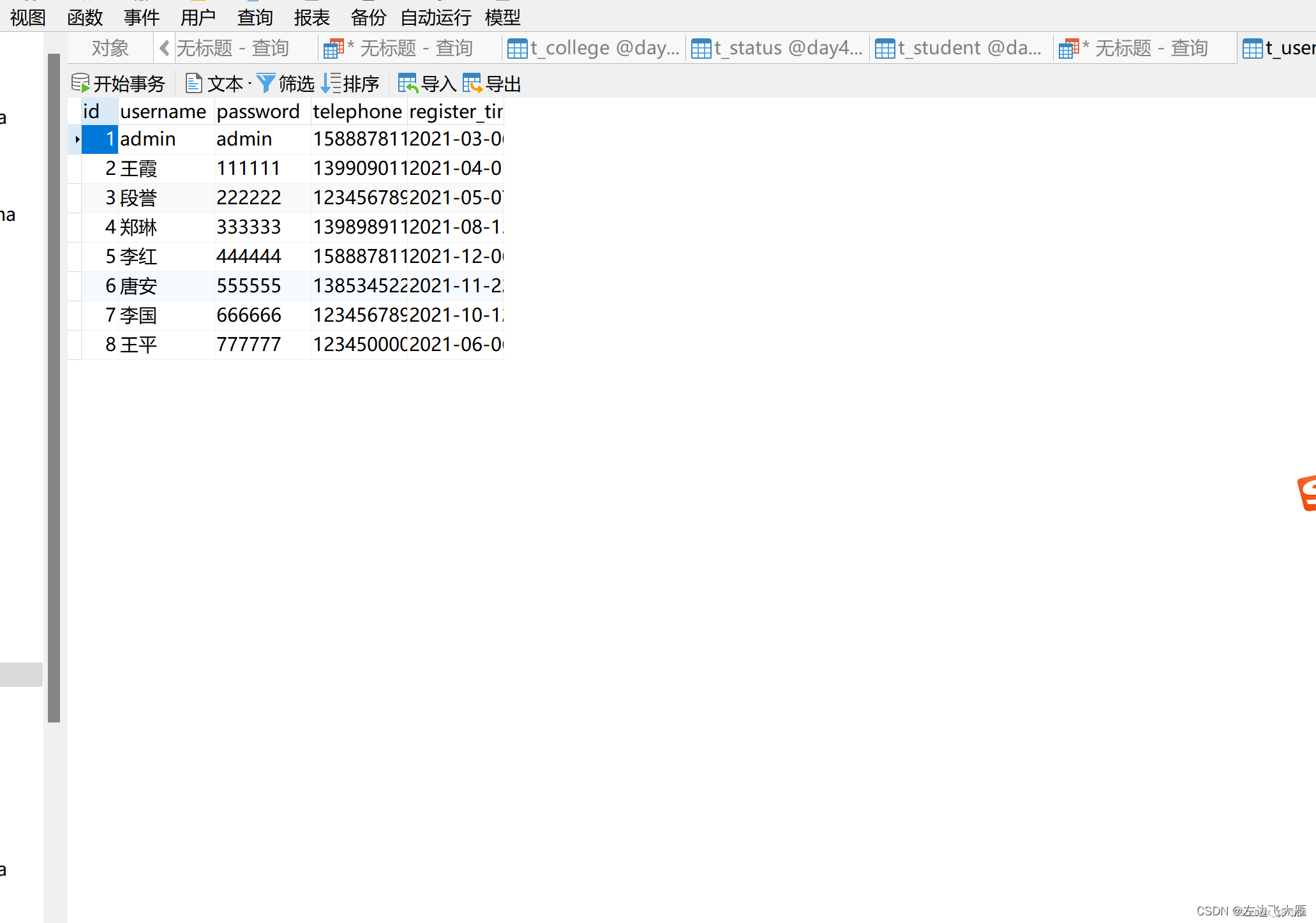
Task: Click the t_user tab table icon
Action: point(1253,49)
